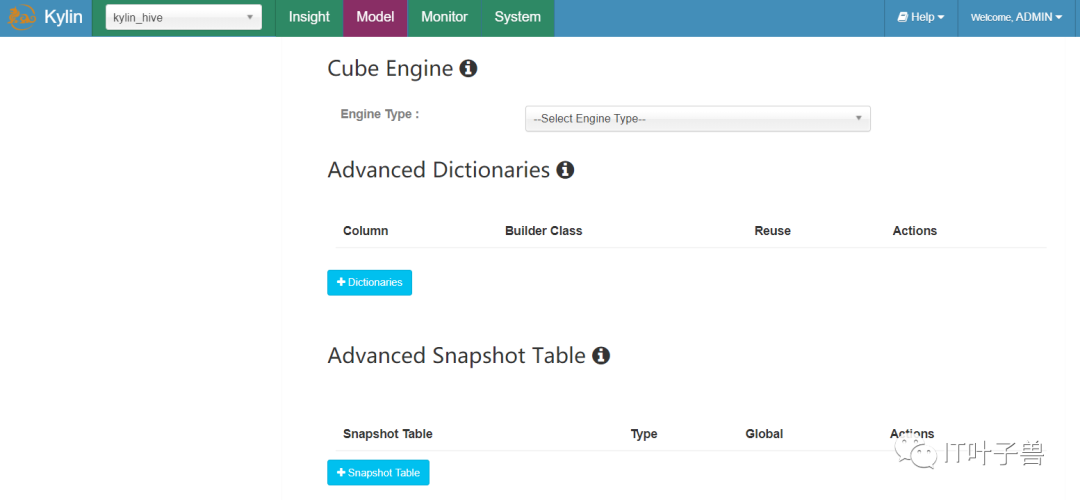
Task: Go to the Model tab
Action: click(x=375, y=18)
